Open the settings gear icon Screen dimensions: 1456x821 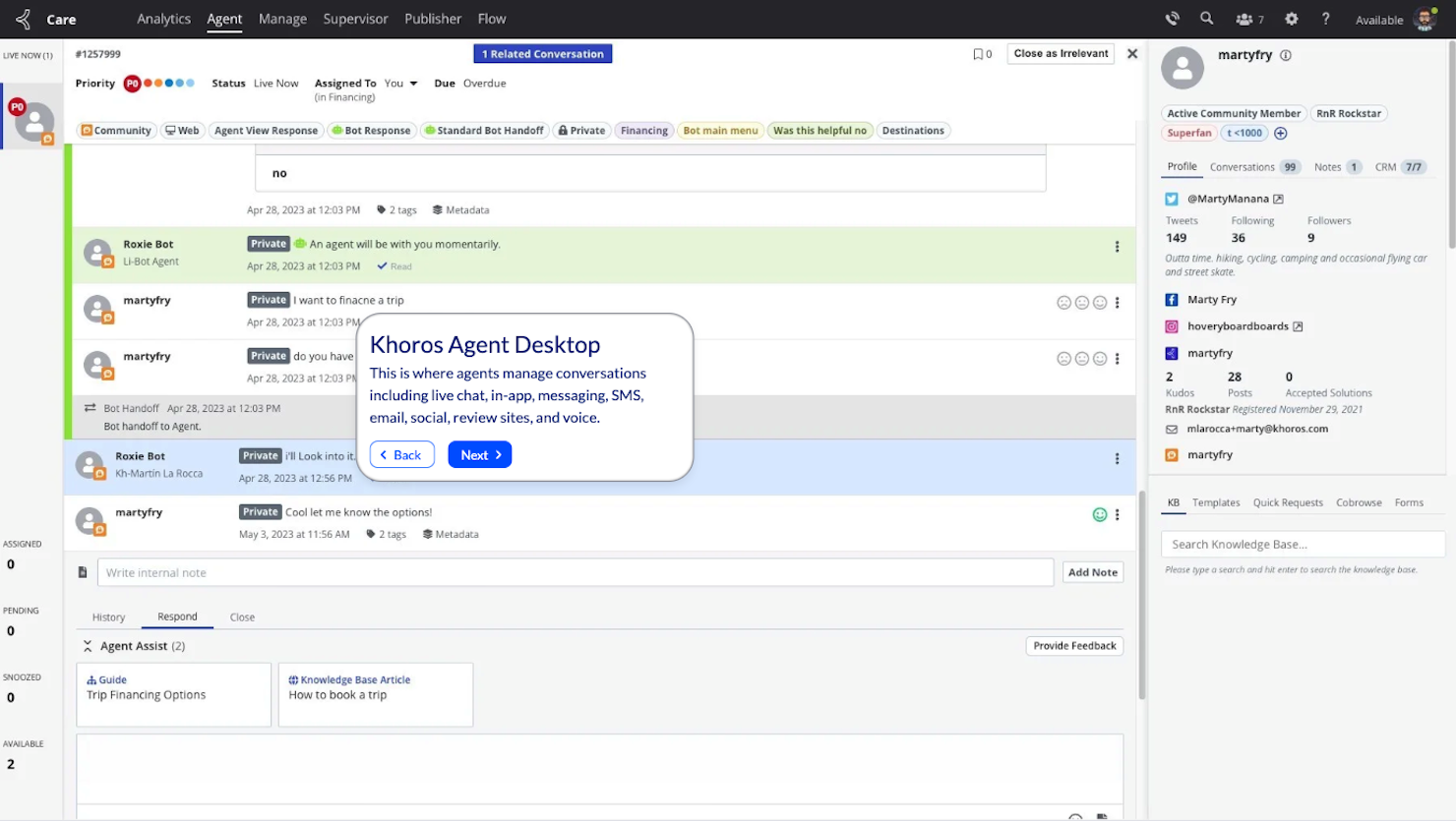click(x=1292, y=18)
